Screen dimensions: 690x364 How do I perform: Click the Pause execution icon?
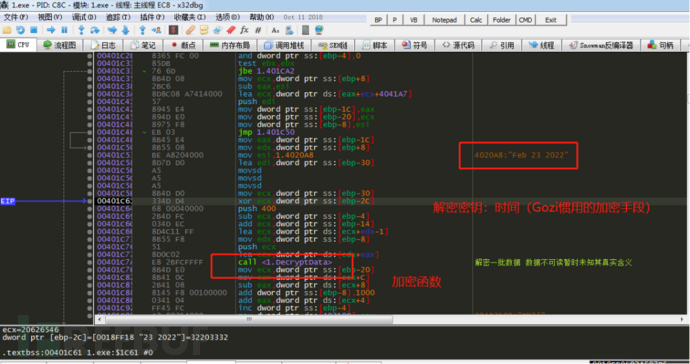(x=64, y=30)
